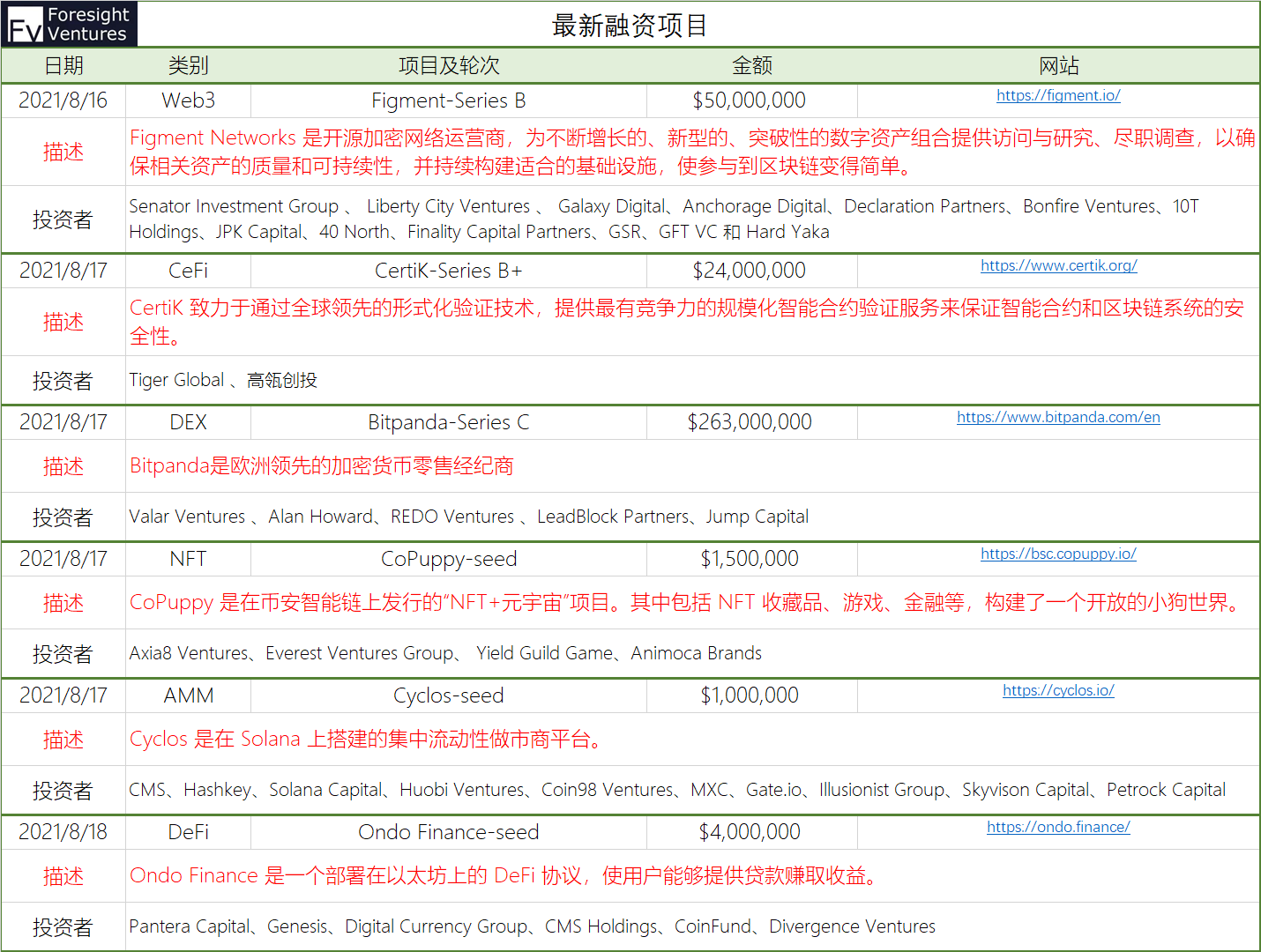Select the CertiK description text

[x=687, y=322]
